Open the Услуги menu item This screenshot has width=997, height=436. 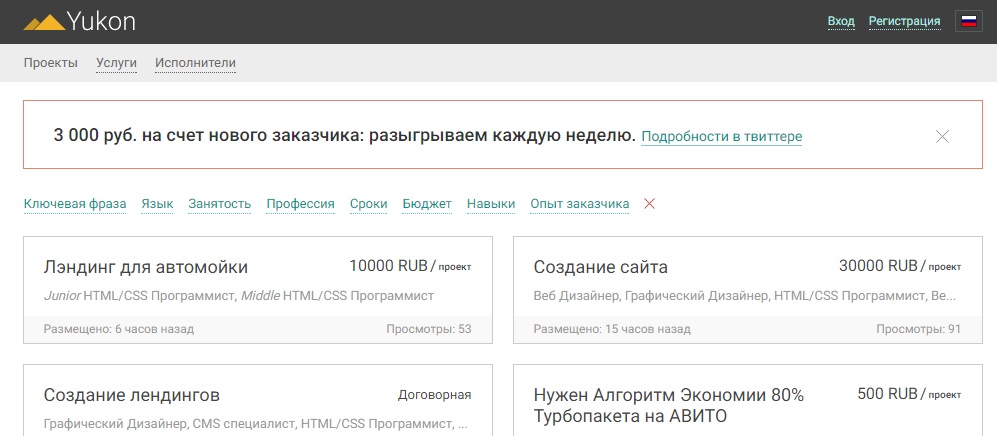[116, 63]
